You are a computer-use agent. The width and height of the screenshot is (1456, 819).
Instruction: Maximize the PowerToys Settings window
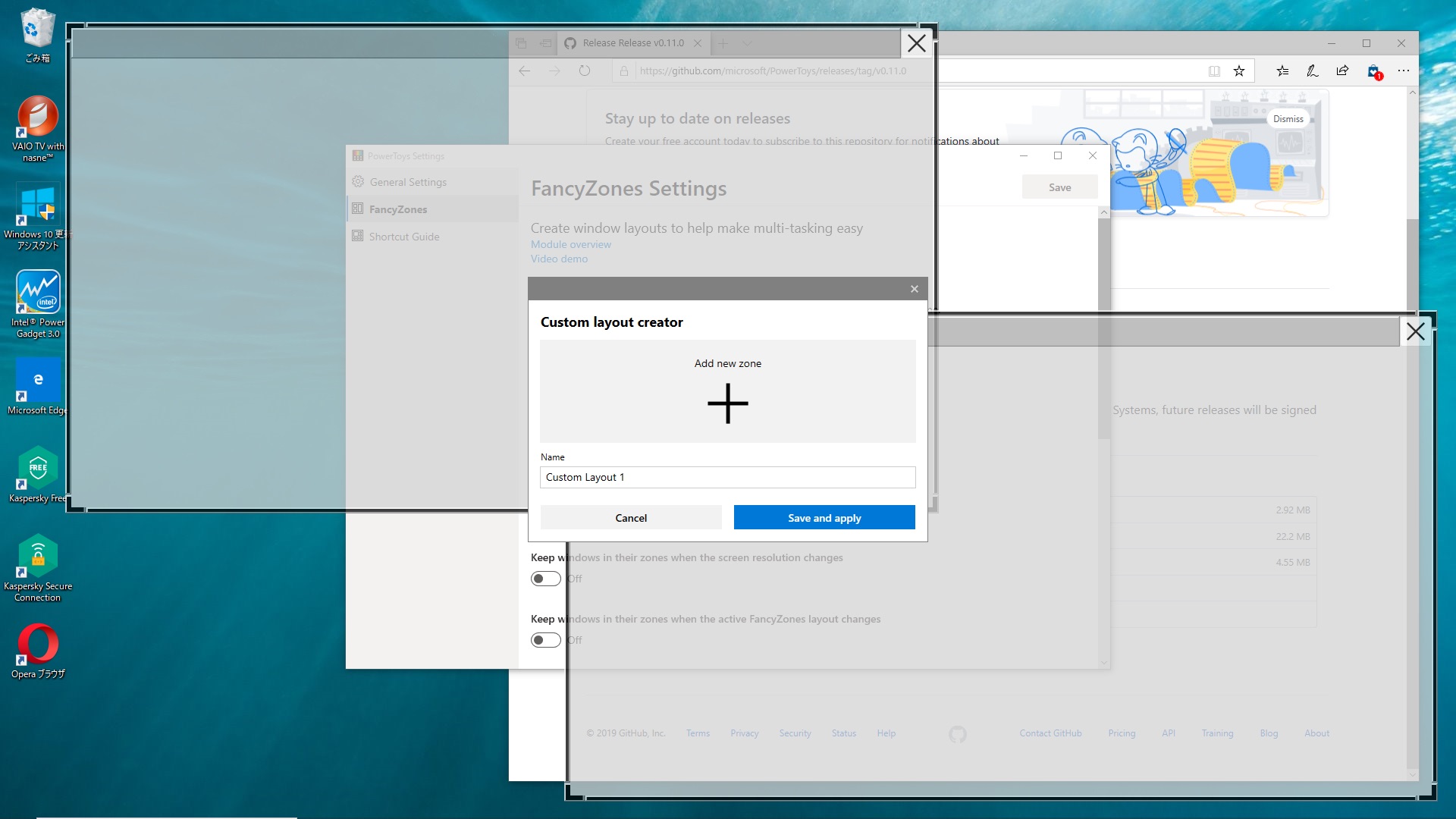pyautogui.click(x=1057, y=155)
